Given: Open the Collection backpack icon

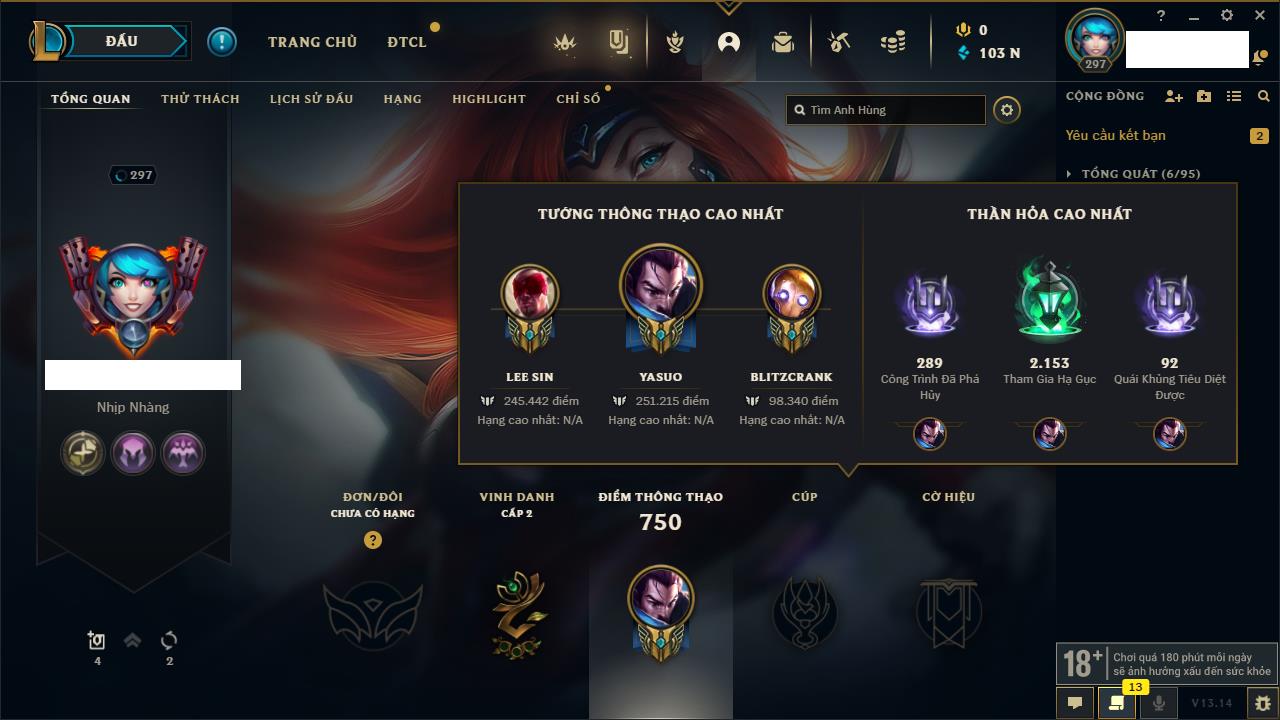Looking at the screenshot, I should 783,42.
